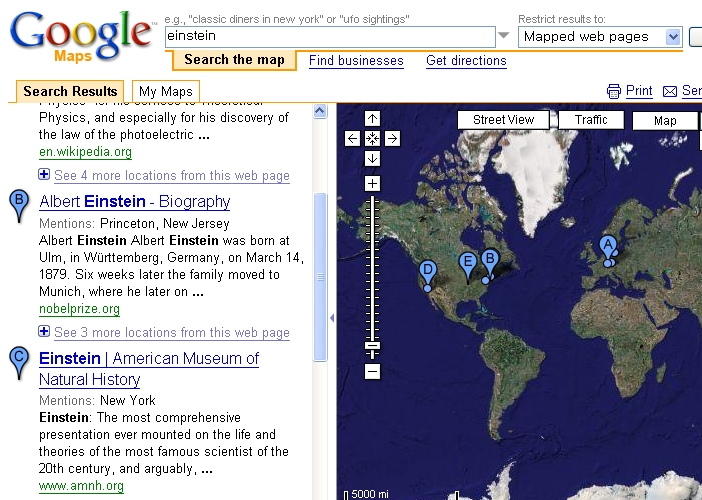Click the C pin beside American Museum result
The width and height of the screenshot is (702, 500).
coord(19,363)
